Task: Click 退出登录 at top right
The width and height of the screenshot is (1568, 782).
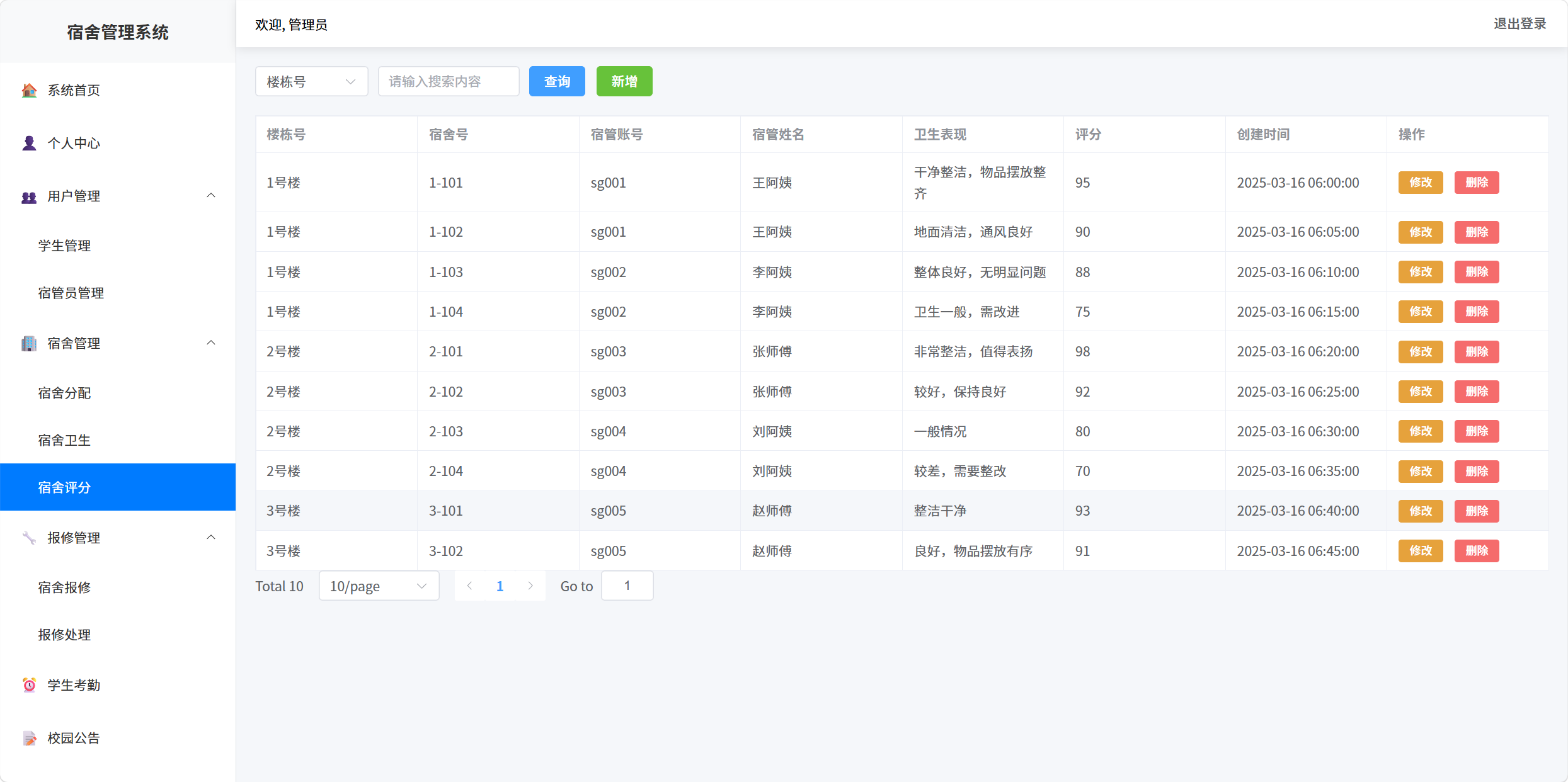Action: tap(1519, 24)
